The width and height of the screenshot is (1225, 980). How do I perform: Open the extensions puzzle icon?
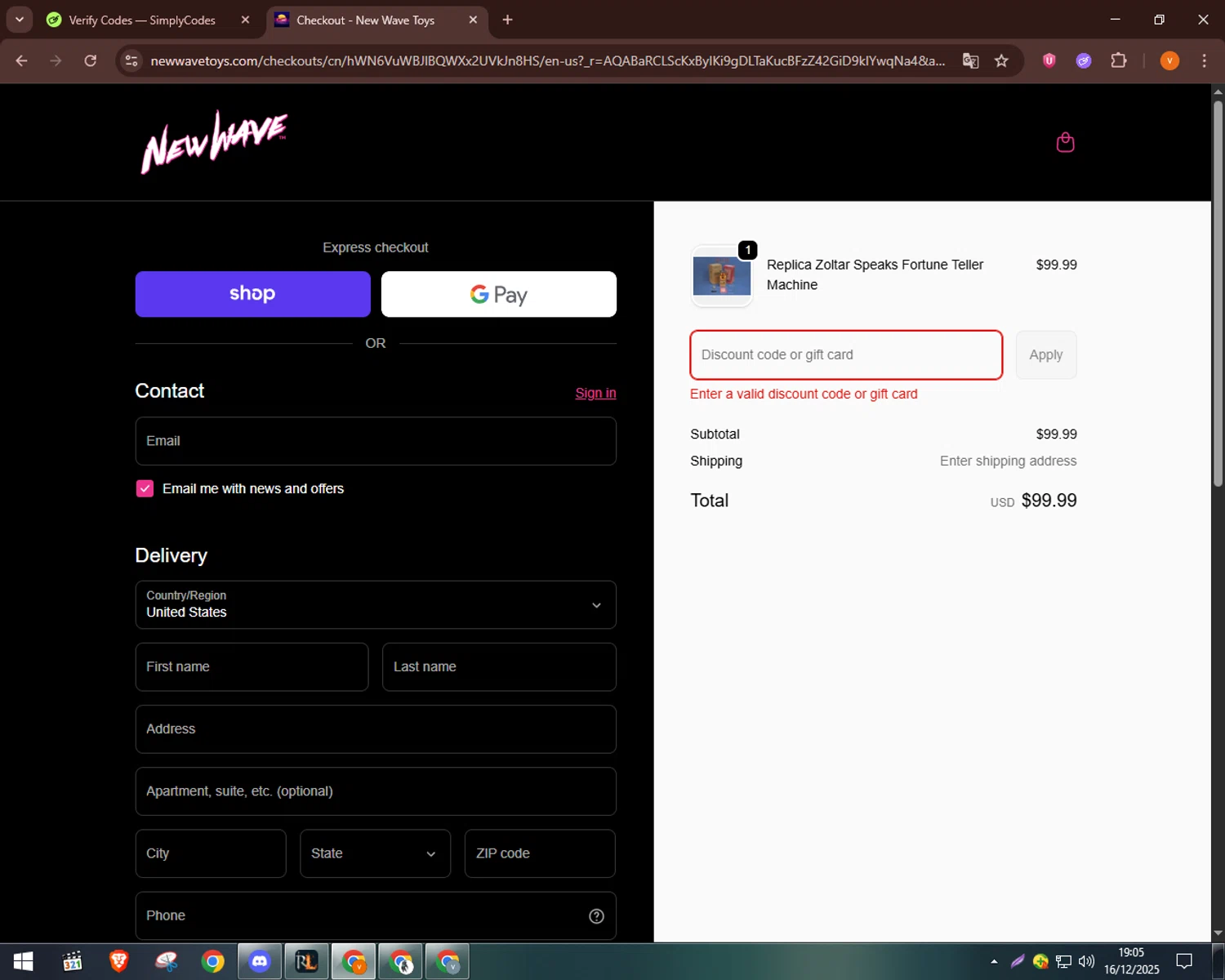(1119, 60)
